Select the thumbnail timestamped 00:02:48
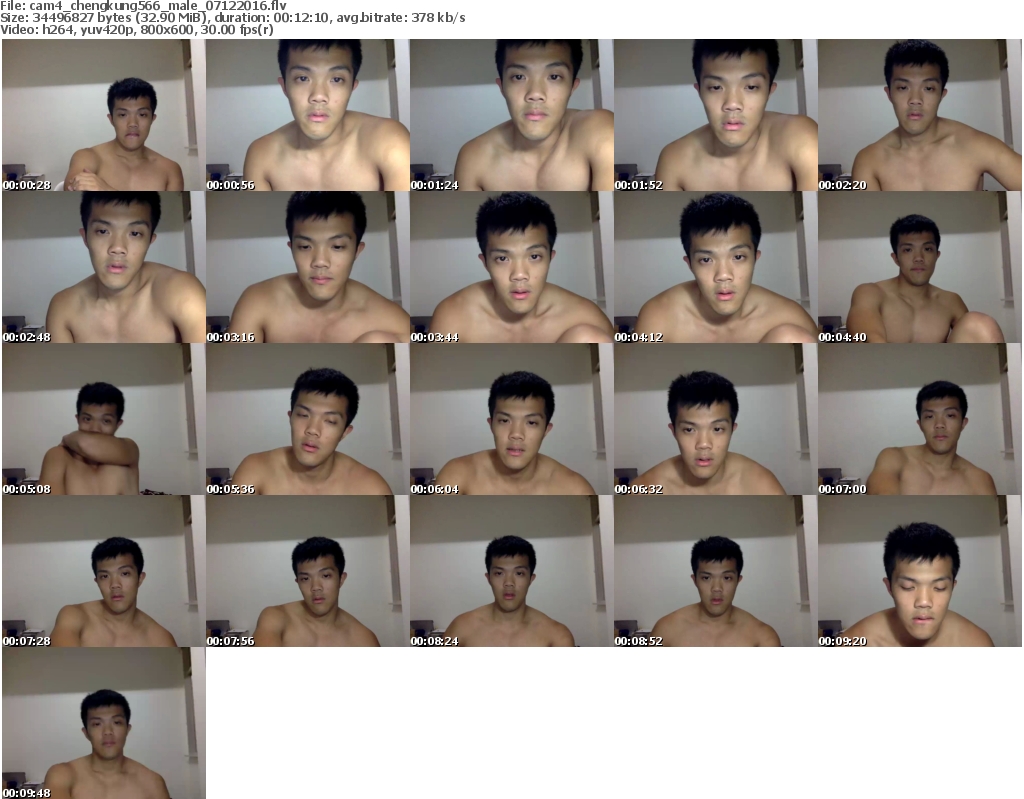The height and width of the screenshot is (799, 1024). click(104, 267)
